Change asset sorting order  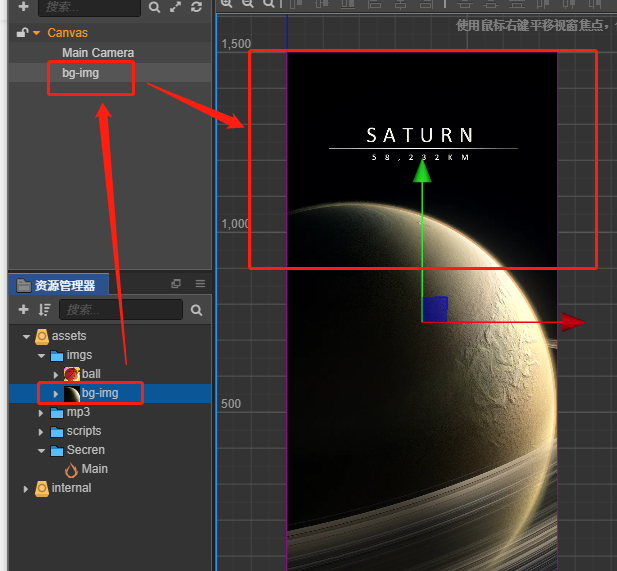click(44, 310)
